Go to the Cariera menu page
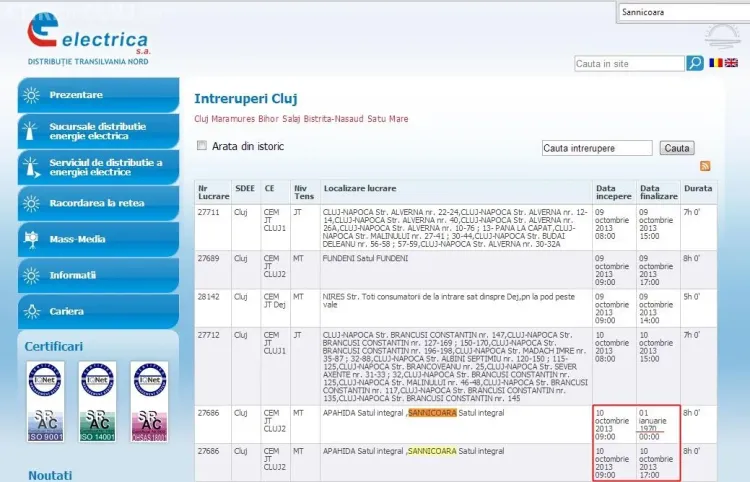This screenshot has width=750, height=482. (x=98, y=311)
